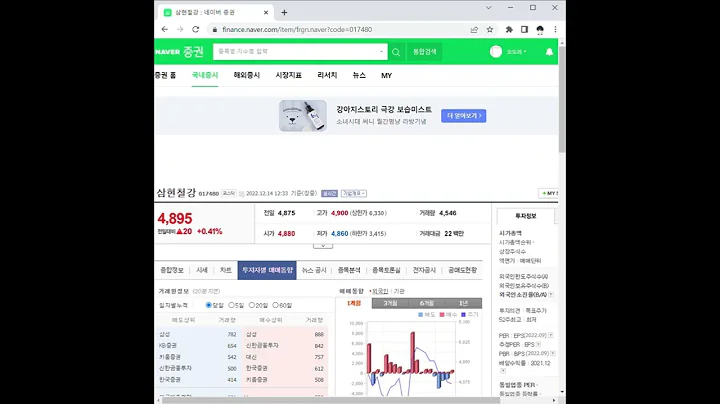Select the 6개월 chart period tab

click(x=427, y=303)
